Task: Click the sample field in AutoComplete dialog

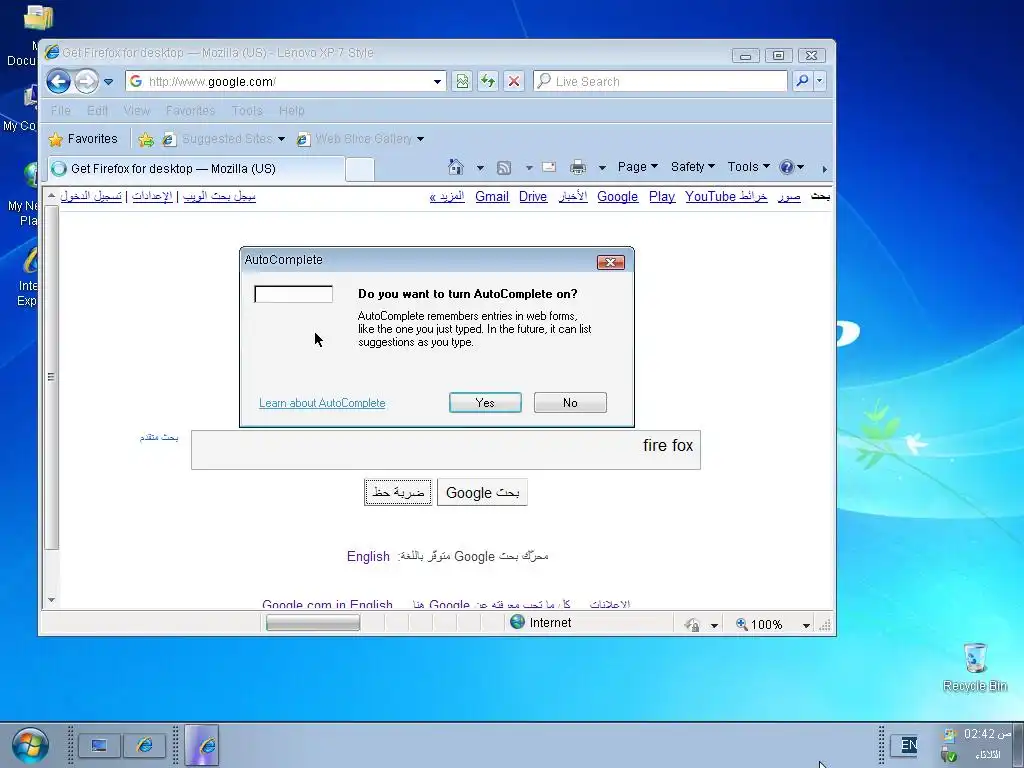Action: click(293, 294)
